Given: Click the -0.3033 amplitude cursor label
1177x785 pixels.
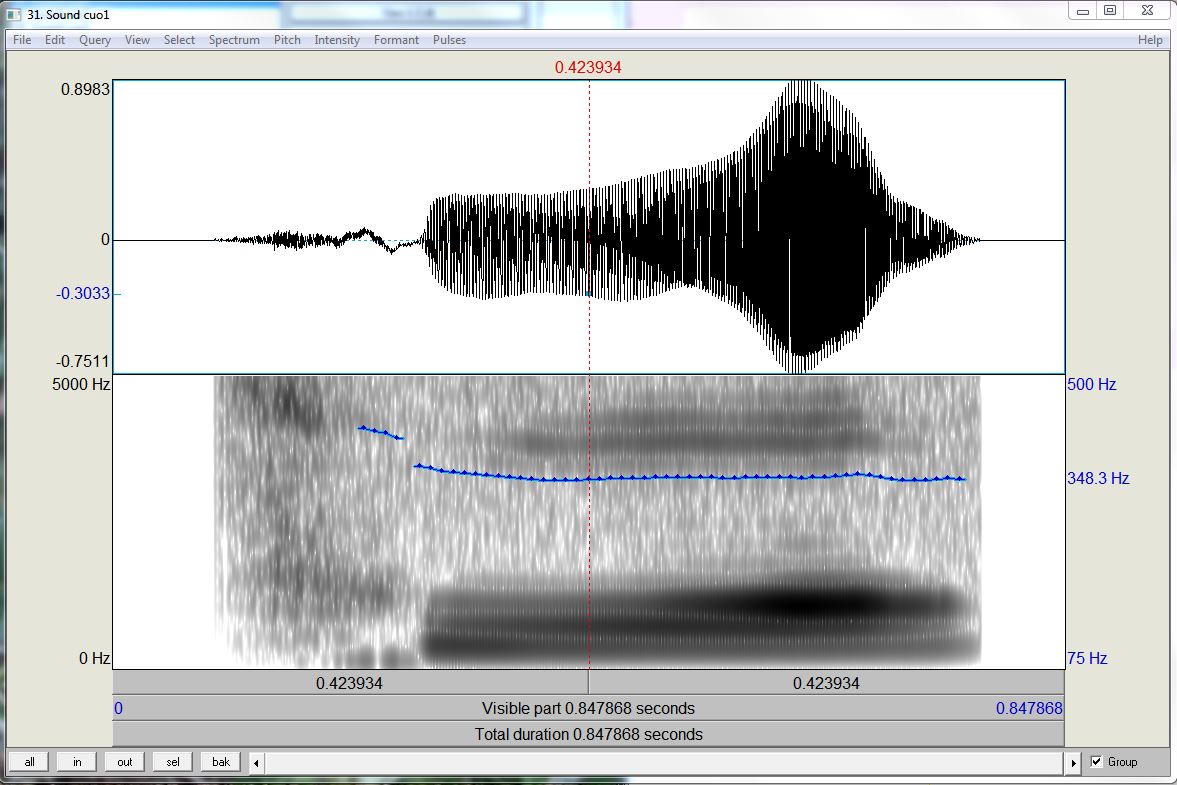Looking at the screenshot, I should [83, 293].
